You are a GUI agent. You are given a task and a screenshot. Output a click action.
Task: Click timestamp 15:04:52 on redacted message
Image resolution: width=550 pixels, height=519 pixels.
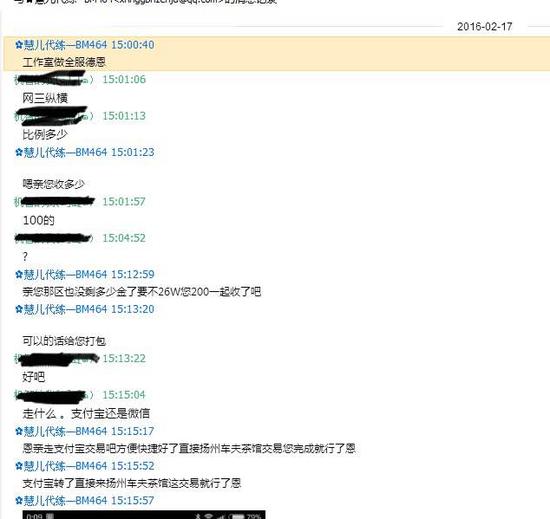pos(124,238)
